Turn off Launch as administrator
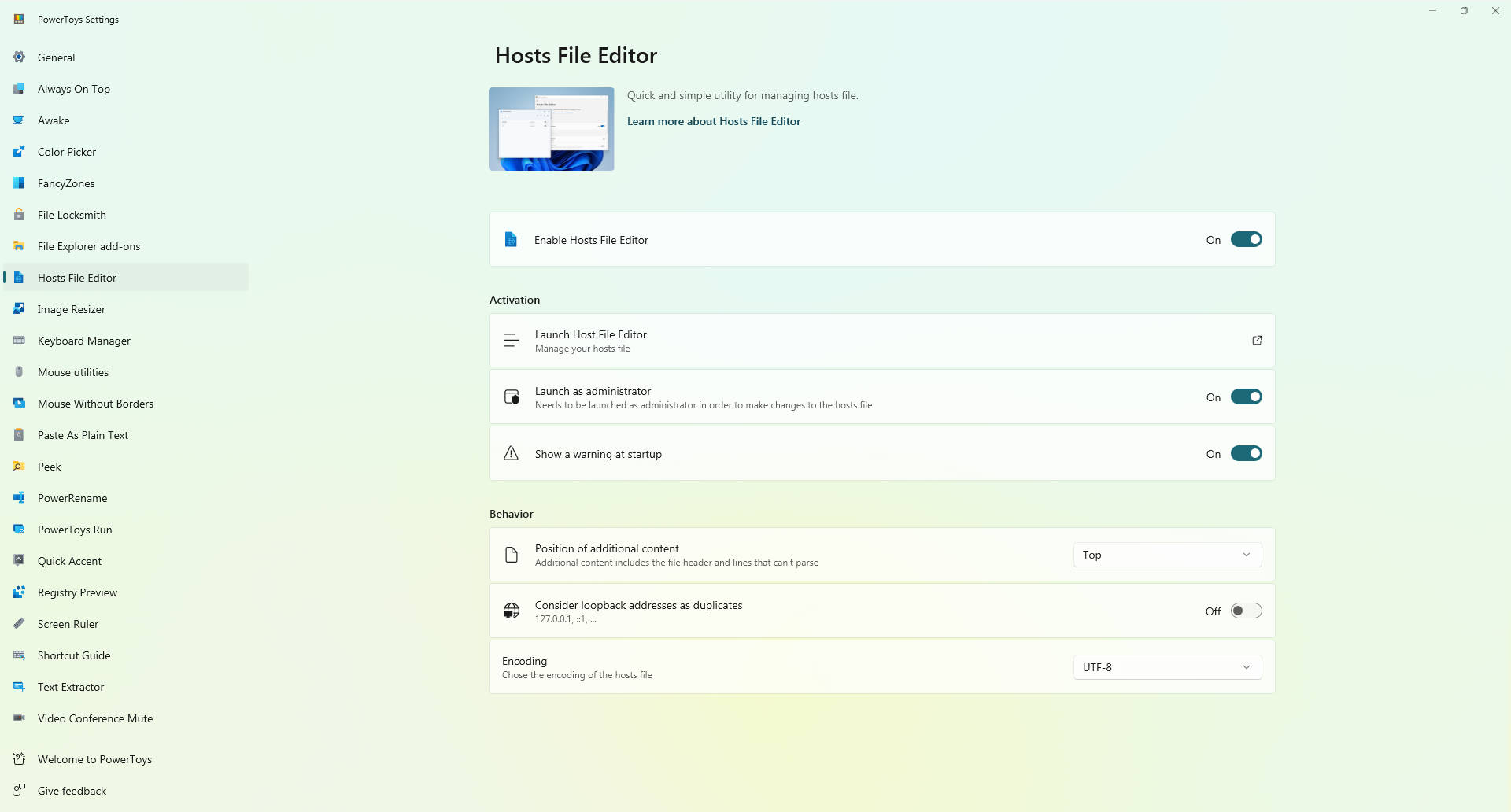Image resolution: width=1511 pixels, height=812 pixels. pyautogui.click(x=1246, y=397)
